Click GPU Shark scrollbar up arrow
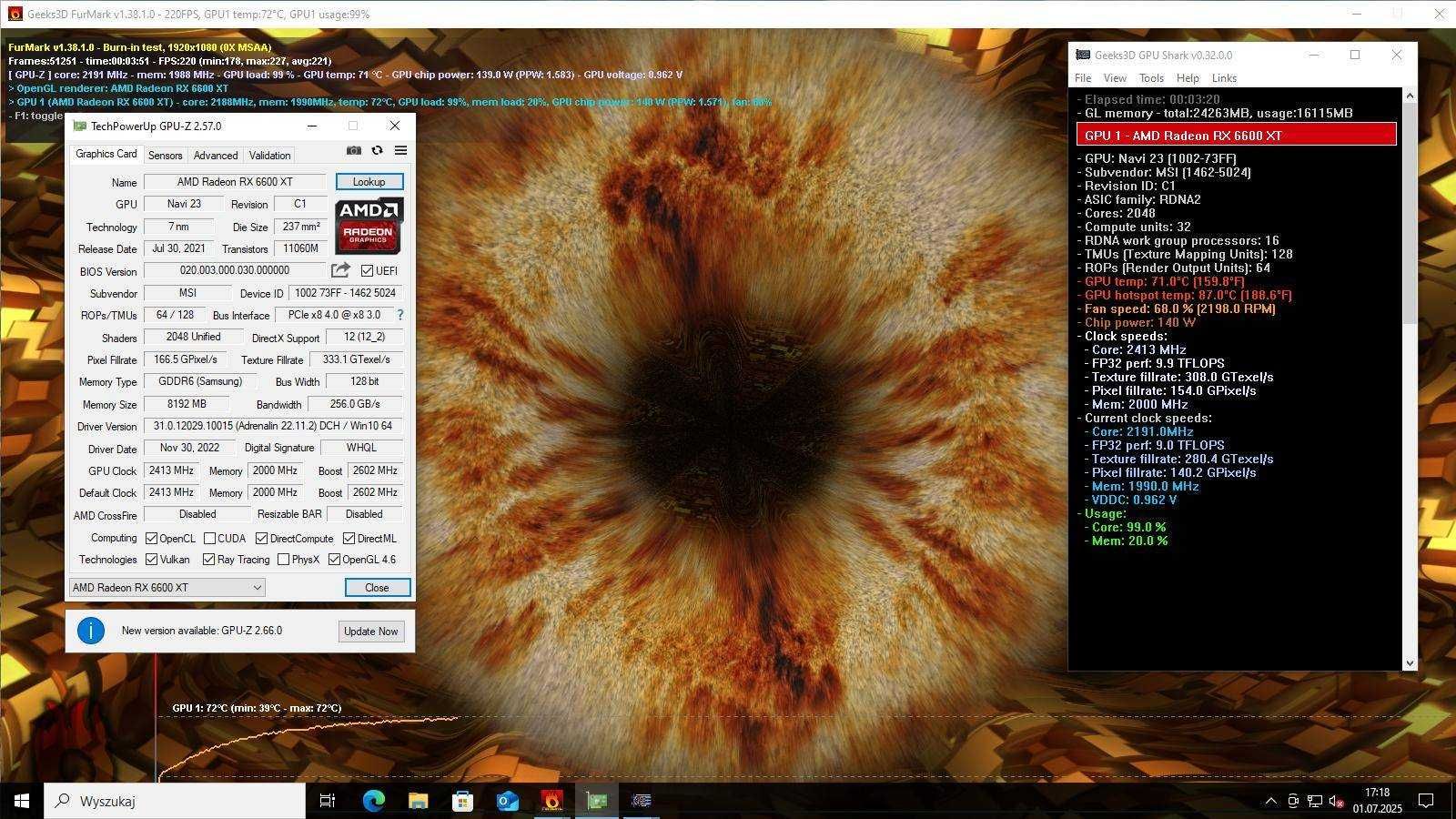 pos(1410,96)
